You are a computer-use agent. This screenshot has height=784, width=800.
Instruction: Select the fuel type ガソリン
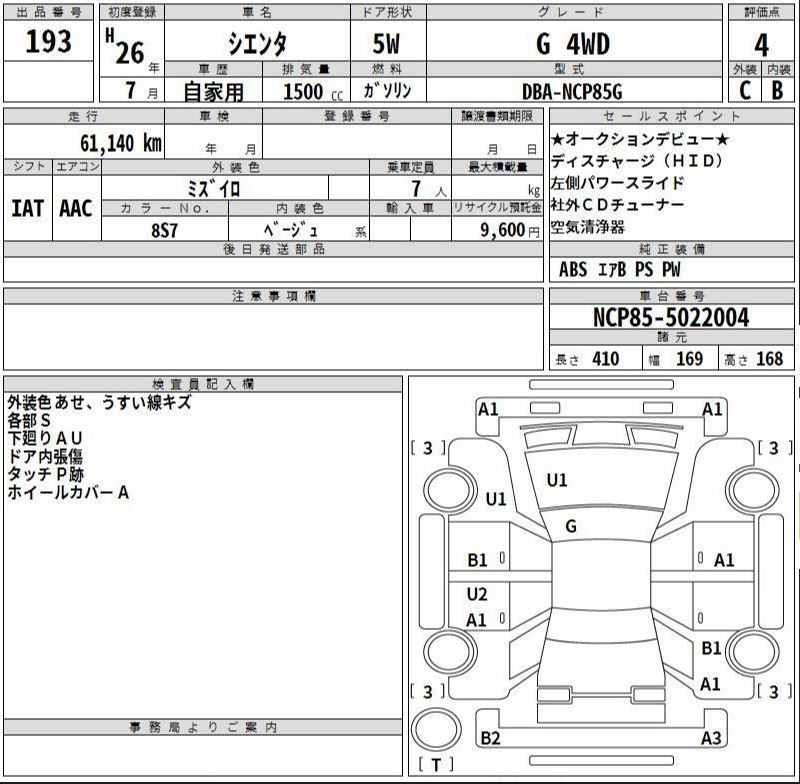(x=387, y=91)
